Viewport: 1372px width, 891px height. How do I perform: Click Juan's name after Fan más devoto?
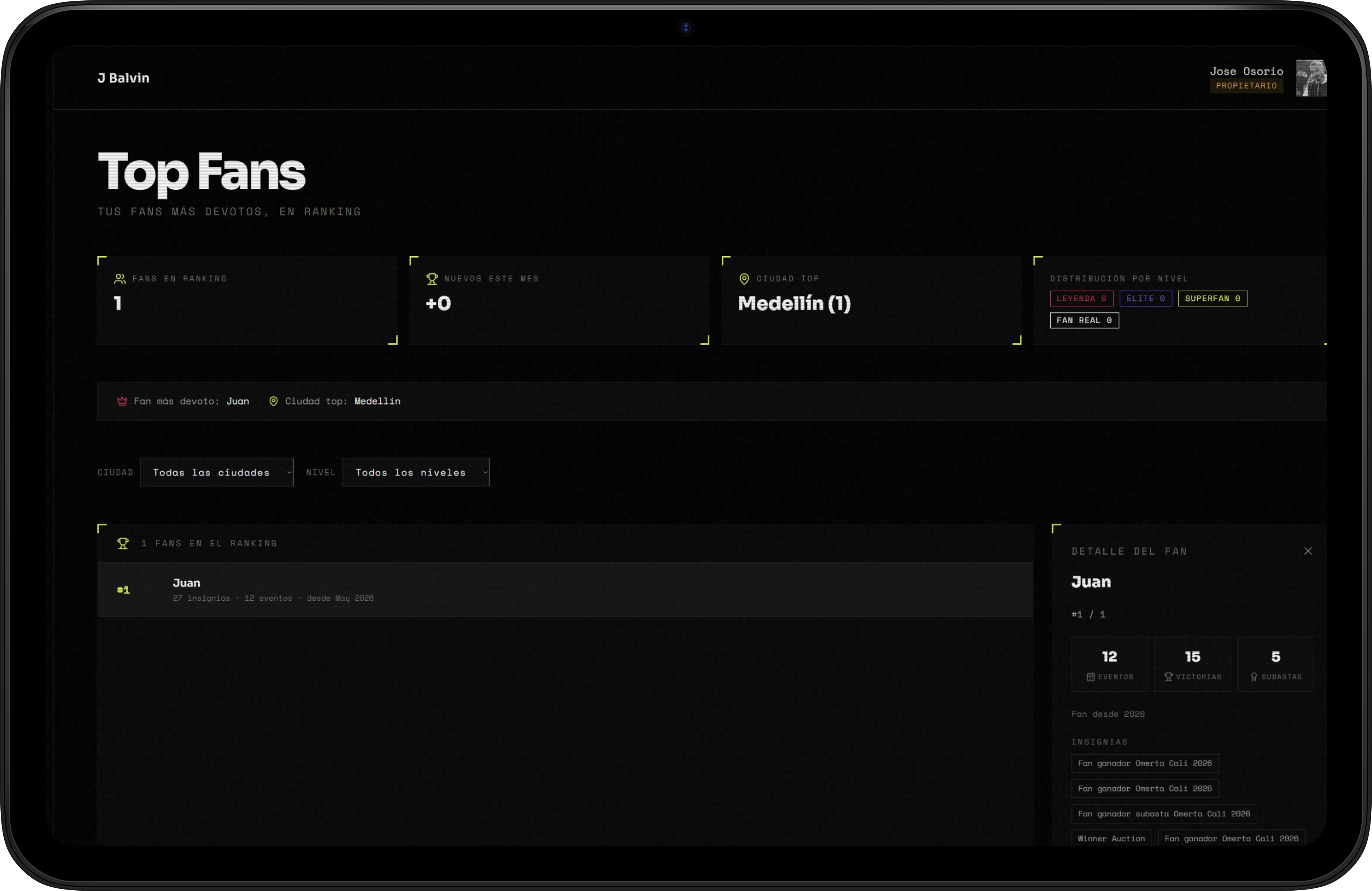click(x=238, y=401)
